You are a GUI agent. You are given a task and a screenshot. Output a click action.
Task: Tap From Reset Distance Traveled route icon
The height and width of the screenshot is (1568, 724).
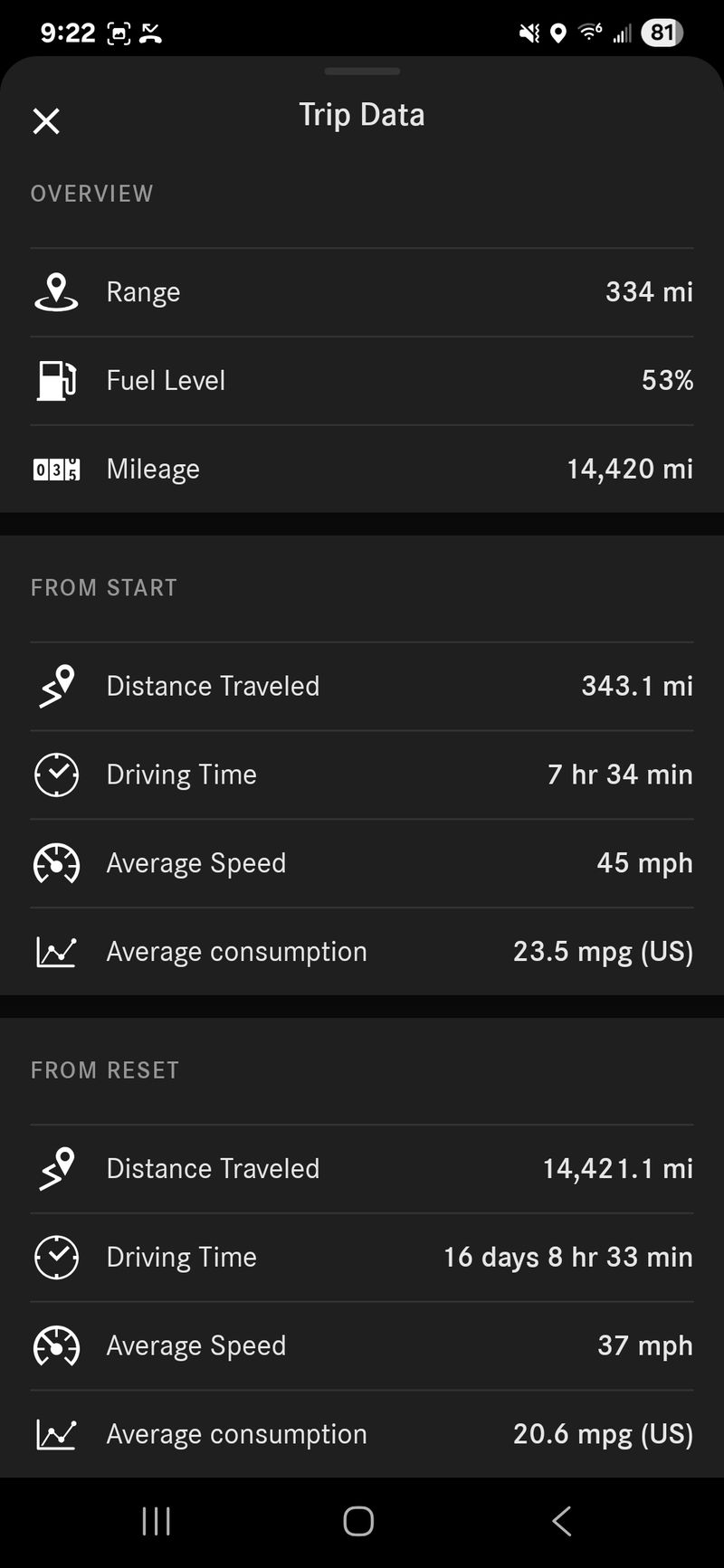(56, 1168)
